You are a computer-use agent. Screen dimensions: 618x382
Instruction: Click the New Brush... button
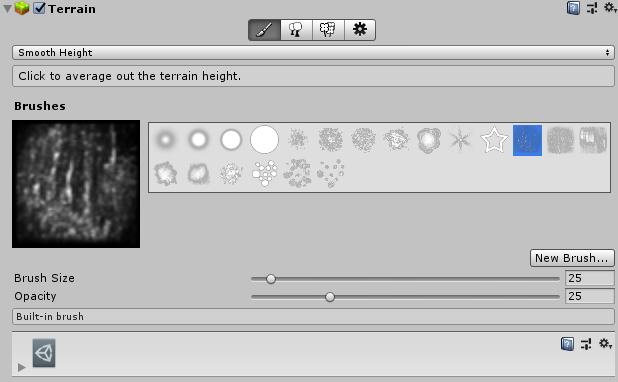pos(572,258)
